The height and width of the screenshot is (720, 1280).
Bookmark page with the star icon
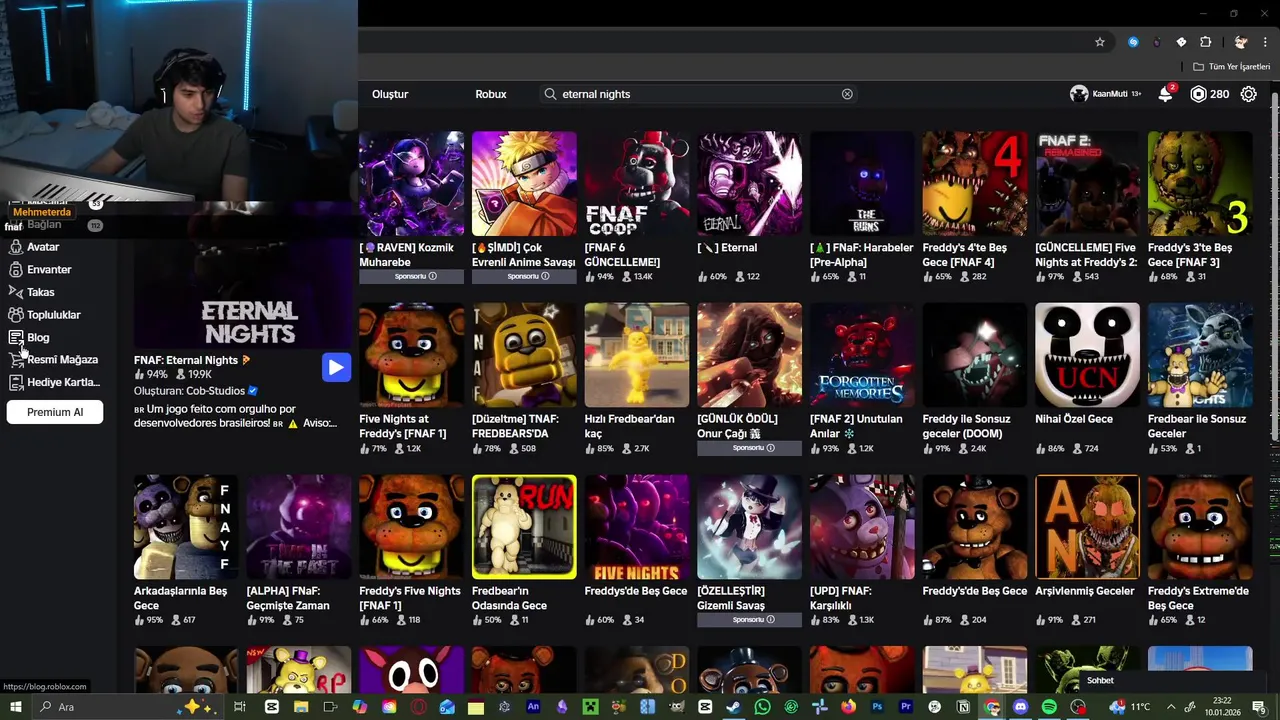click(x=1100, y=42)
